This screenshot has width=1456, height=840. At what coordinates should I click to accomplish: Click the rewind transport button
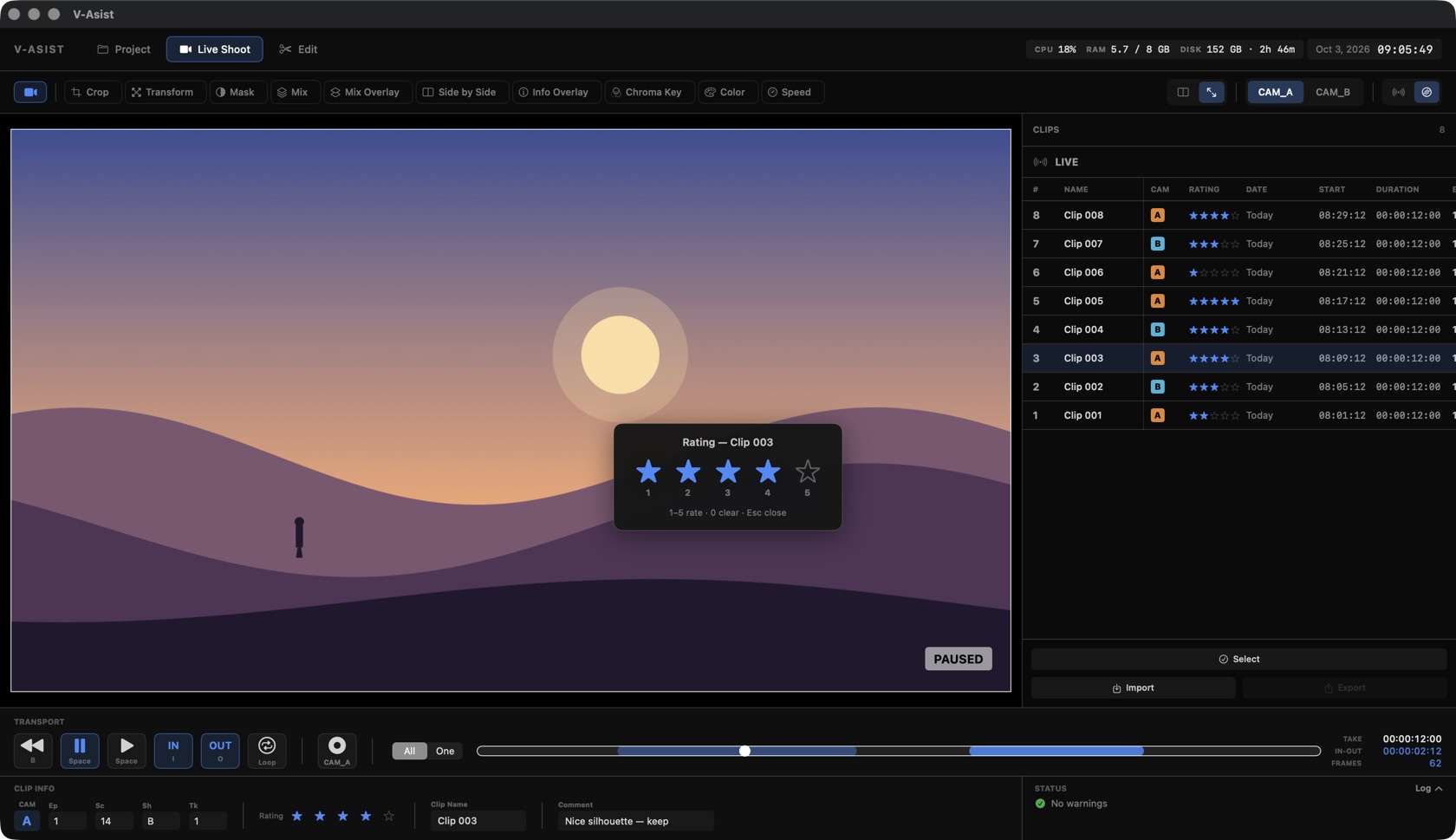pos(33,751)
